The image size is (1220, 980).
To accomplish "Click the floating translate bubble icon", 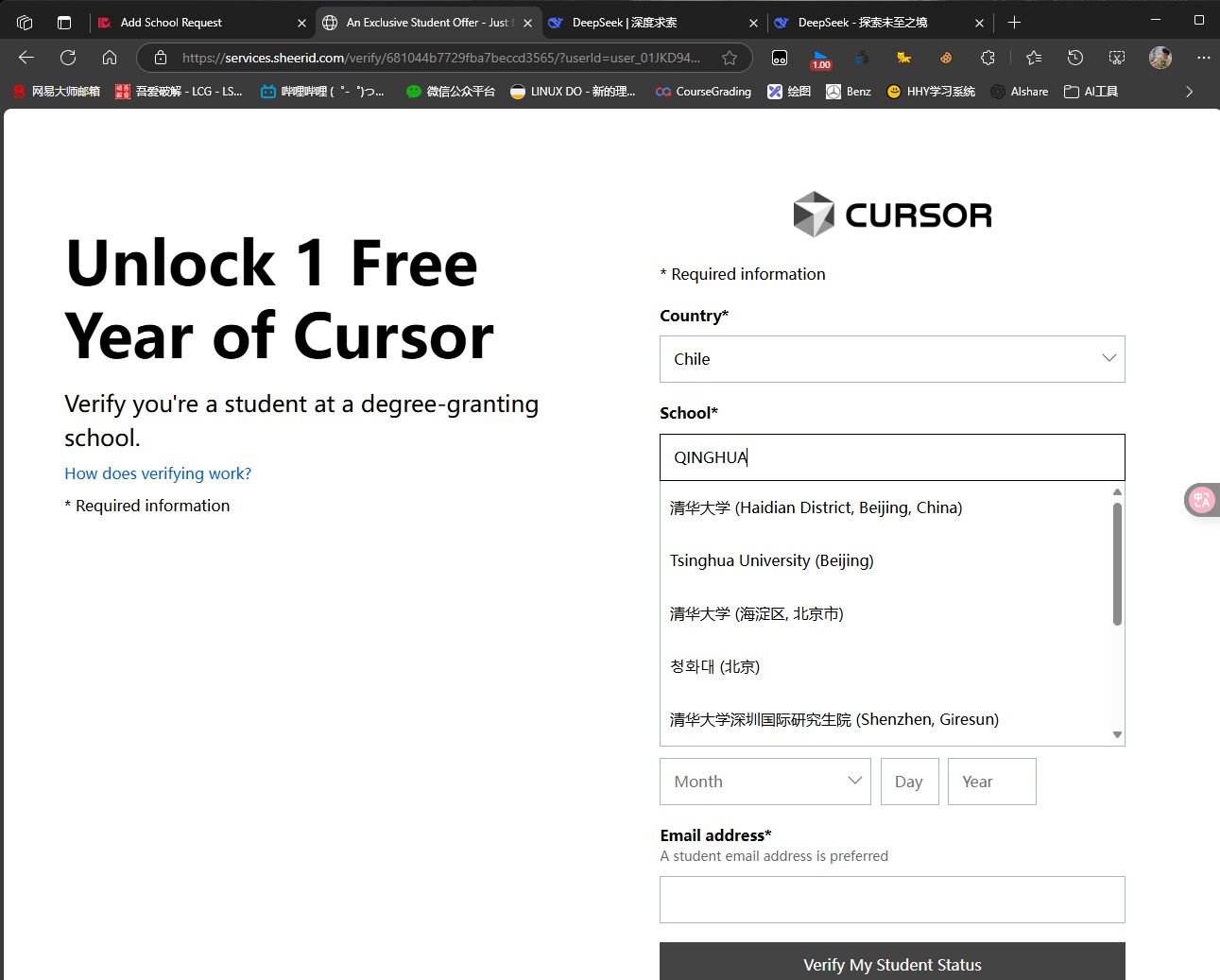I will pos(1201,500).
